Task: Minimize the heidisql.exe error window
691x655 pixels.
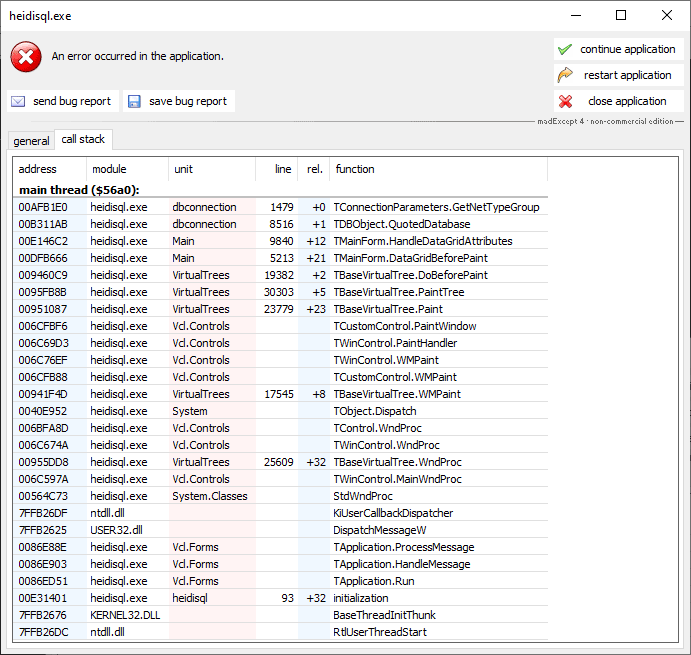Action: click(576, 15)
